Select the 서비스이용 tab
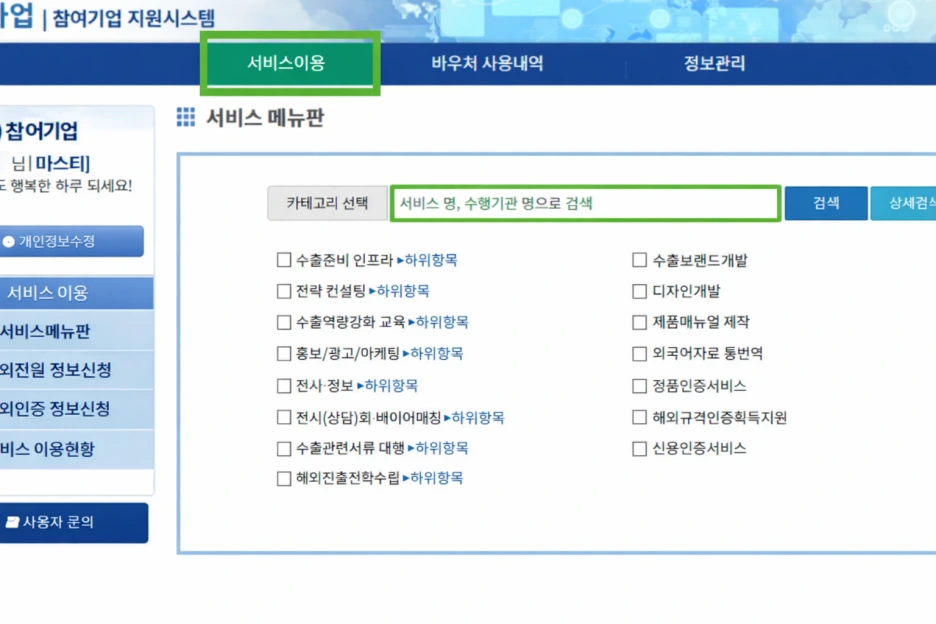This screenshot has height=624, width=936. pos(289,63)
